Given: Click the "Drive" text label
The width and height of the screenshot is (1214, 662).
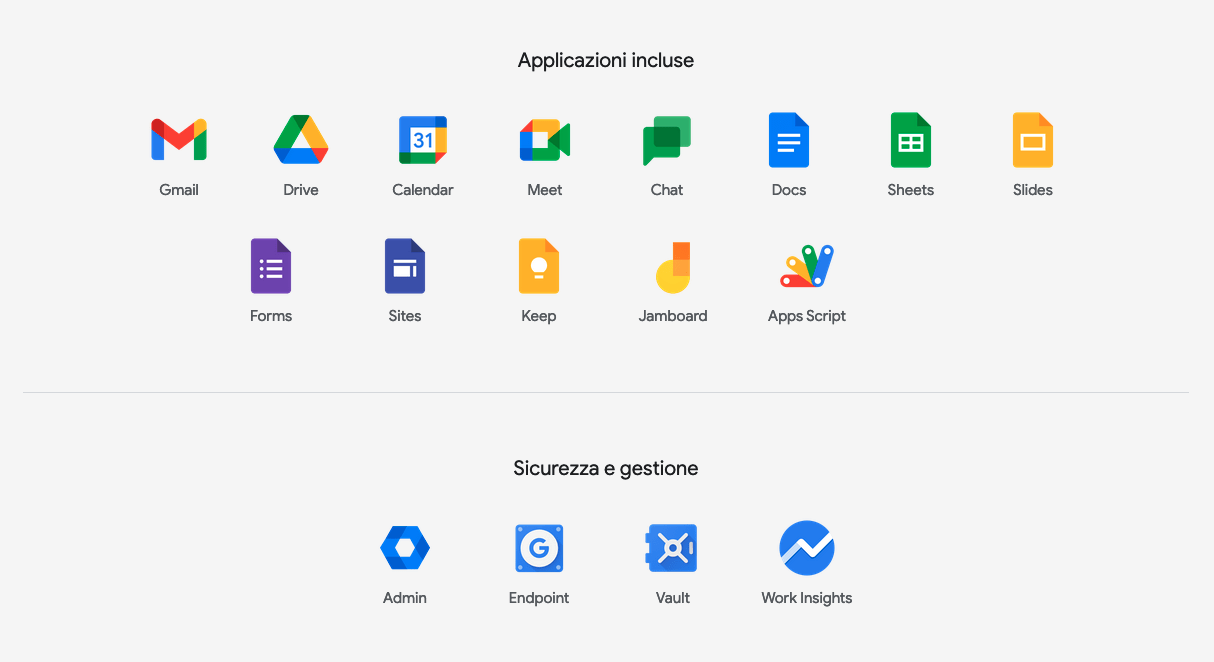Looking at the screenshot, I should tap(301, 190).
